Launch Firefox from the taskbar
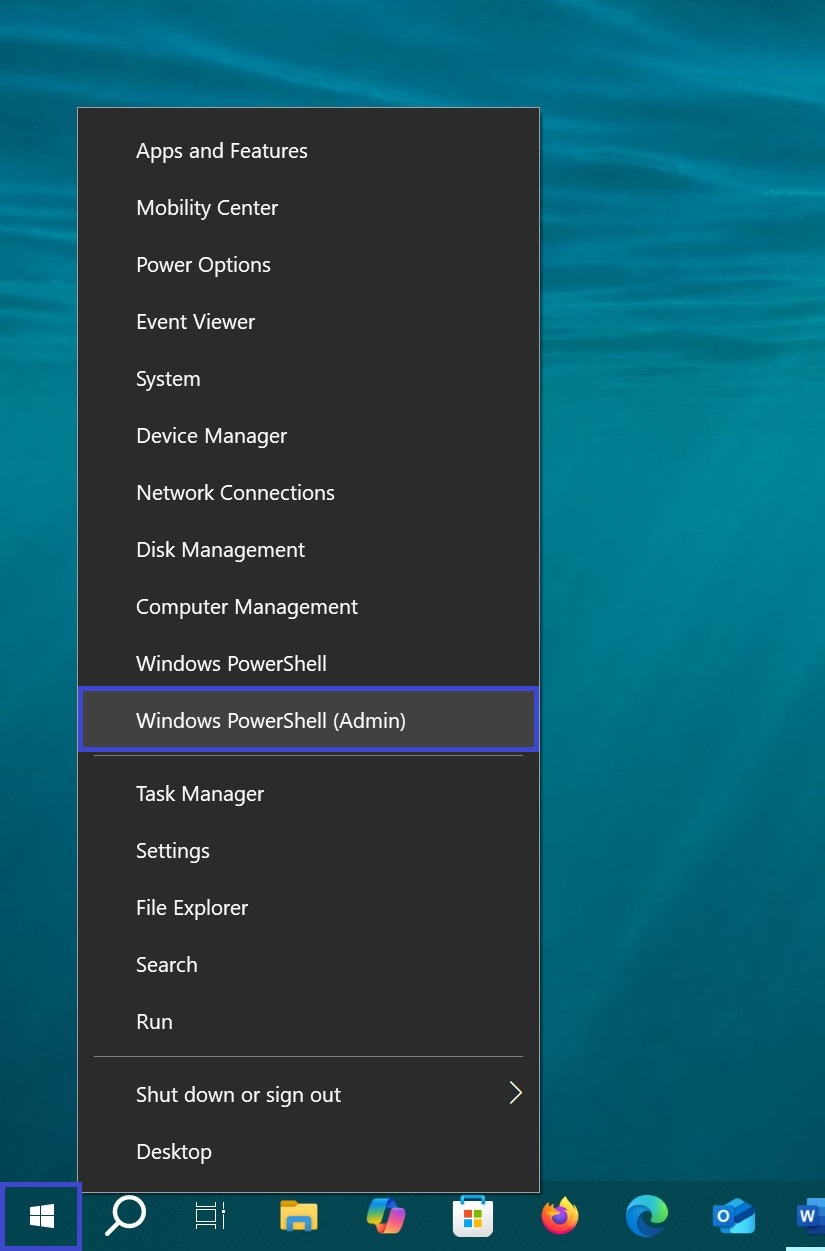Image resolution: width=825 pixels, height=1251 pixels. click(x=560, y=1216)
